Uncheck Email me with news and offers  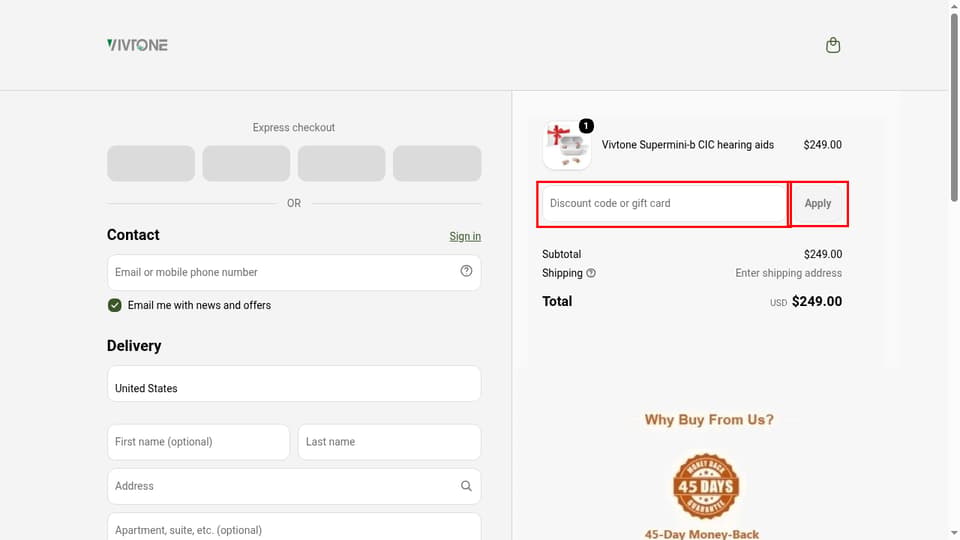[114, 305]
